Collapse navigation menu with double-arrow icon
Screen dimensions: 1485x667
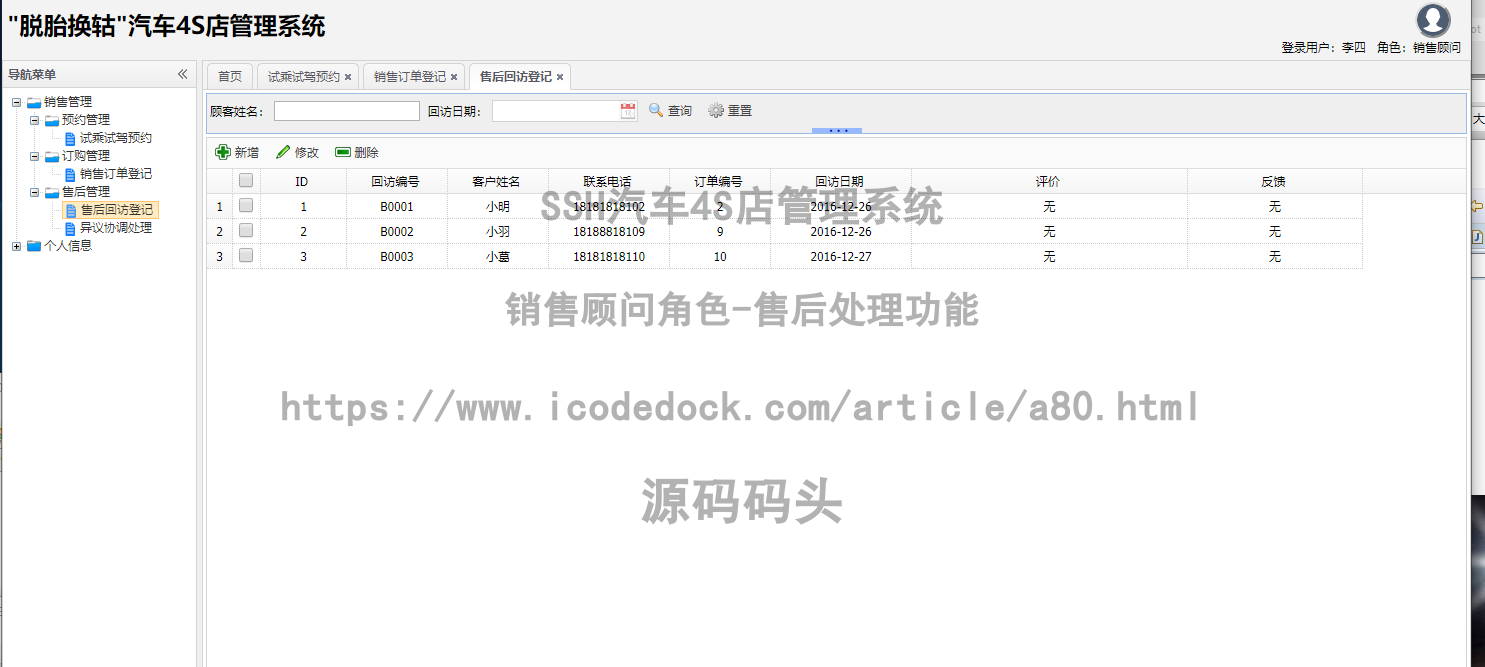pyautogui.click(x=183, y=74)
